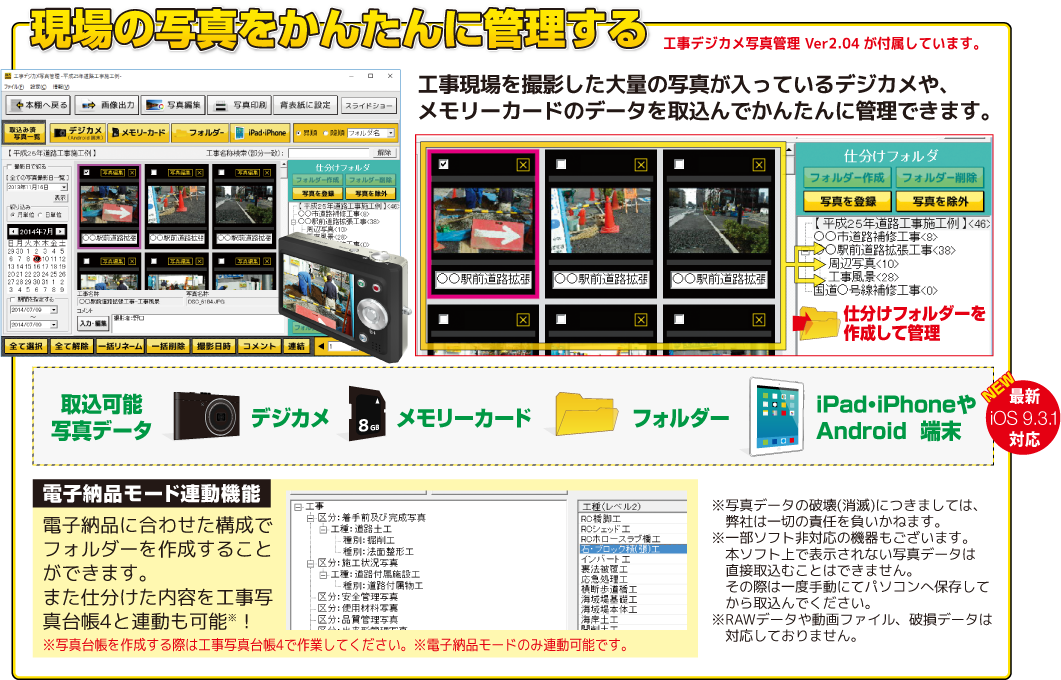The height and width of the screenshot is (680, 1061).
Task: Click 写真を登録 in the enlarged 仕分けフォルダ panel
Action: point(847,202)
